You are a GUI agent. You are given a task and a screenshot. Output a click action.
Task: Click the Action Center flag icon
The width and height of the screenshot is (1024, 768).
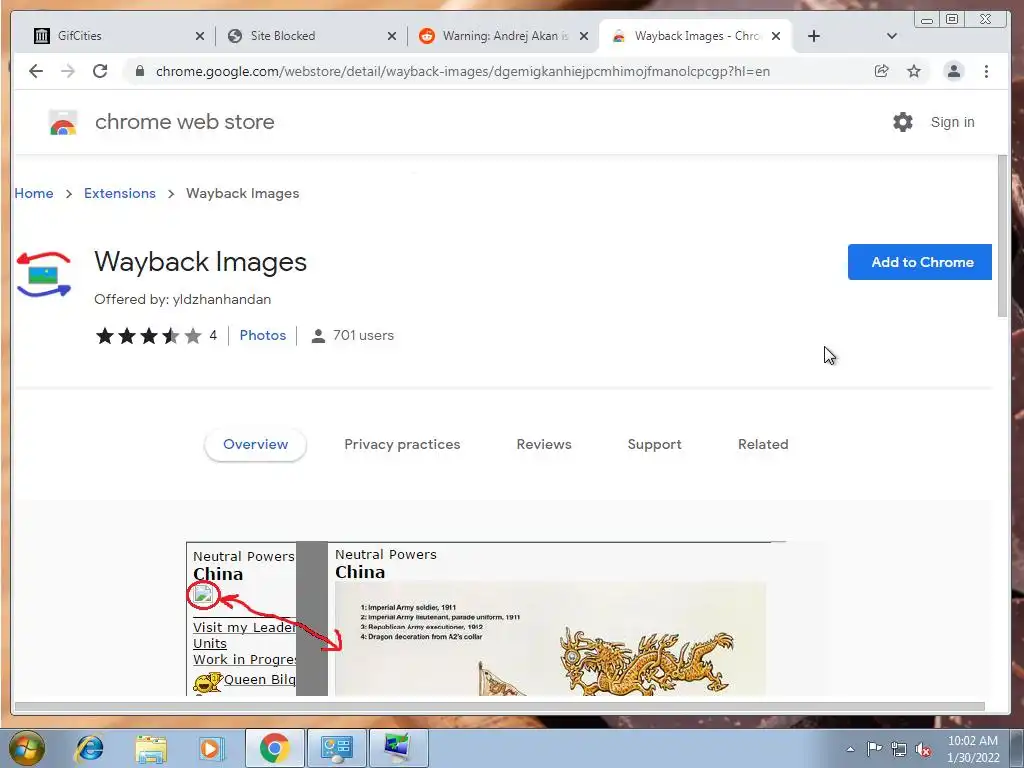(874, 748)
